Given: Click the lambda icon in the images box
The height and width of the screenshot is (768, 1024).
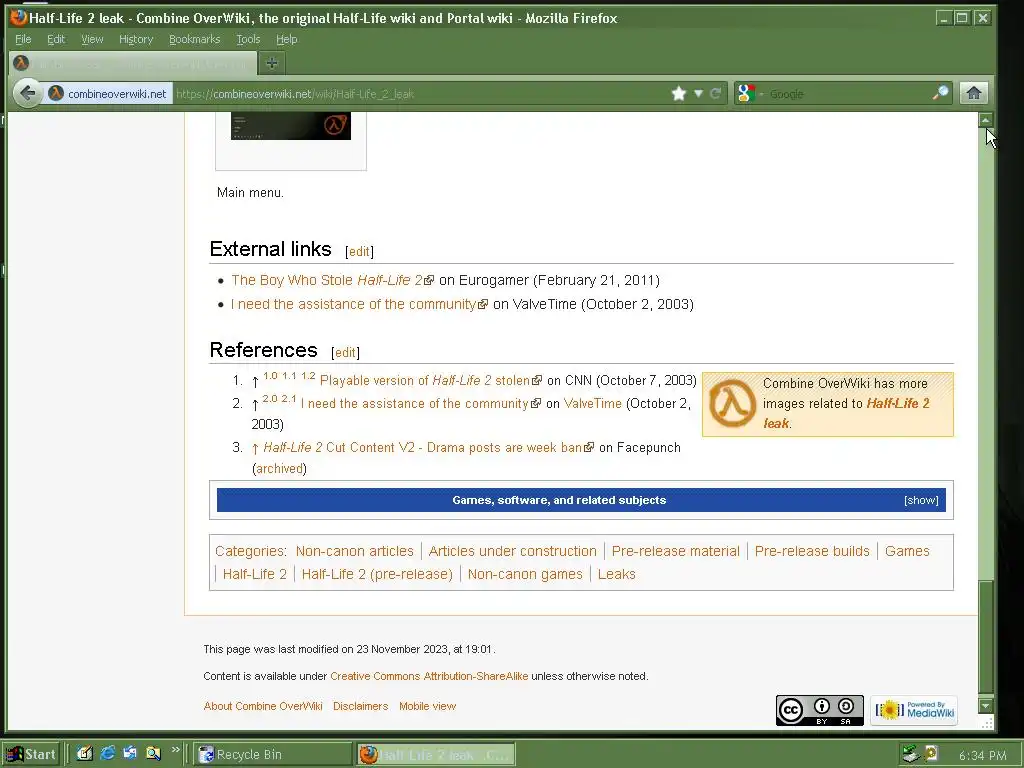Looking at the screenshot, I should coord(732,404).
